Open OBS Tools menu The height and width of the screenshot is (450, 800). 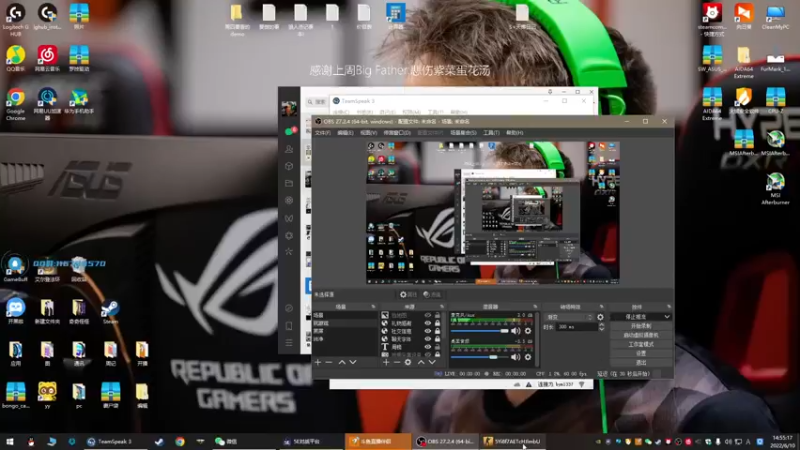coord(491,133)
